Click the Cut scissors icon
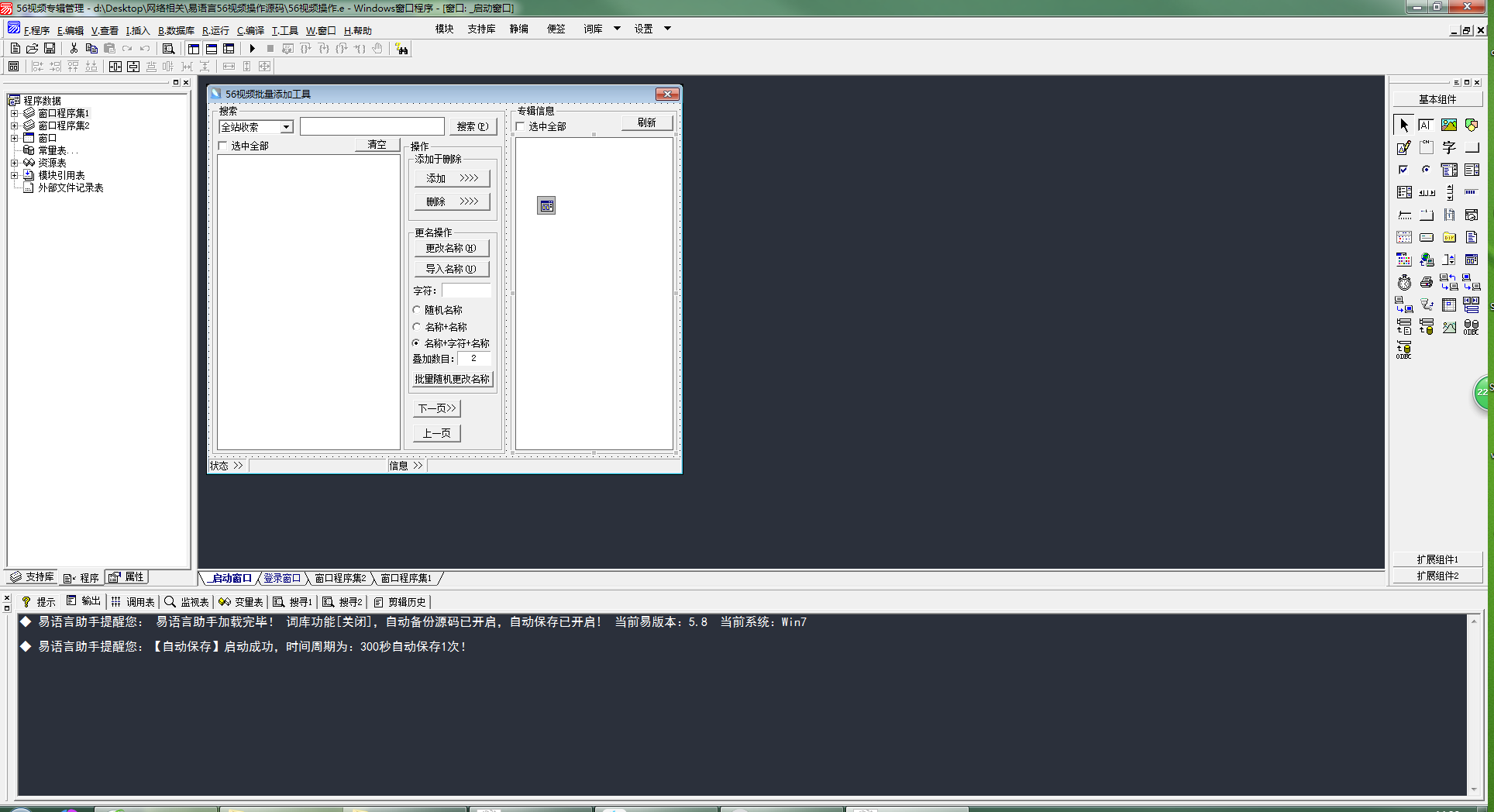1494x812 pixels. (74, 48)
